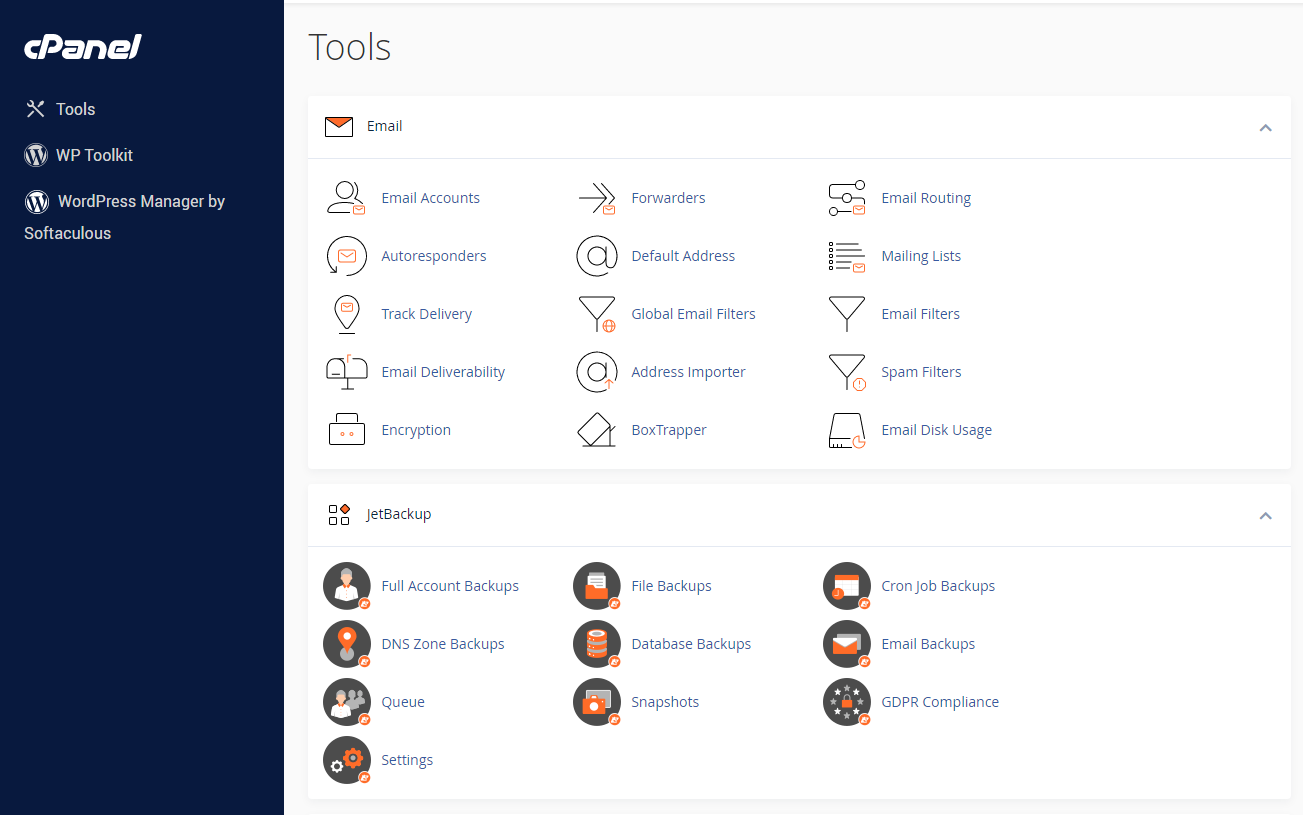The height and width of the screenshot is (815, 1303).
Task: Click the Forwarders arrow icon
Action: [597, 198]
